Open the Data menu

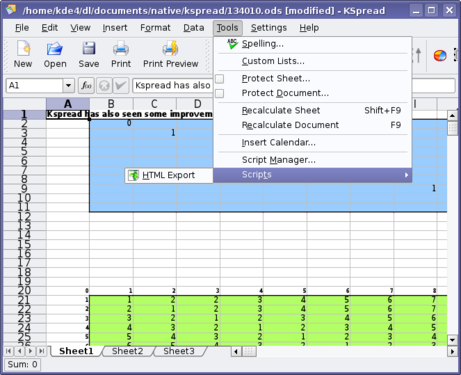click(x=194, y=28)
